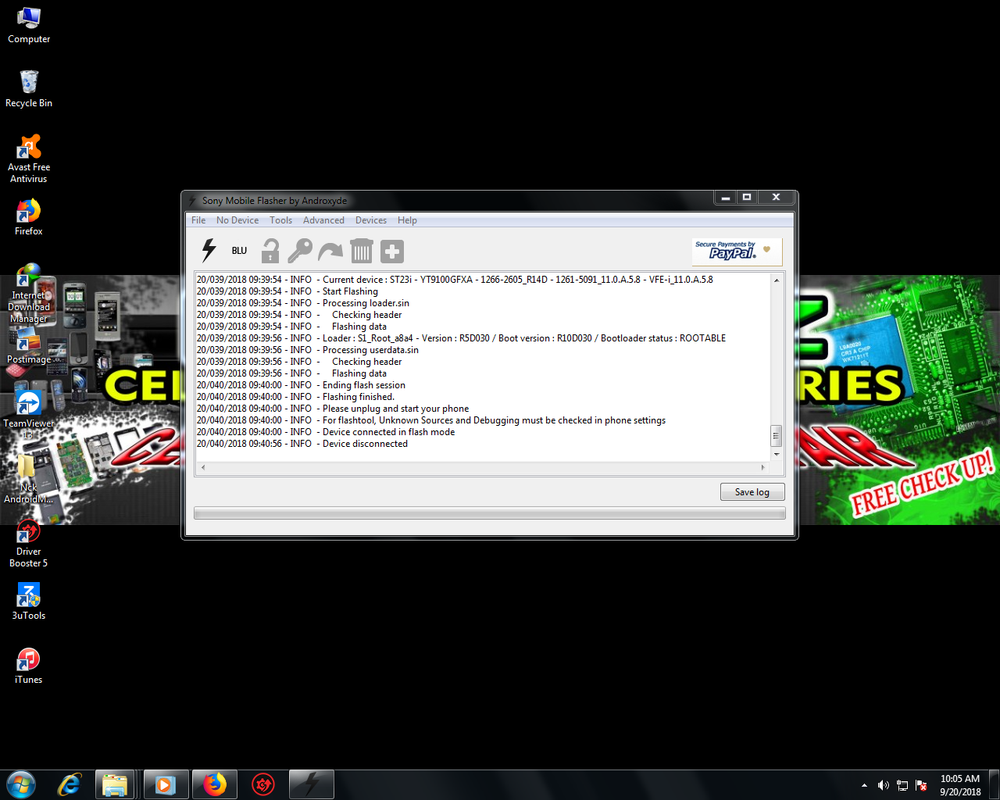Select log line 'Start Flashing'

(x=287, y=292)
